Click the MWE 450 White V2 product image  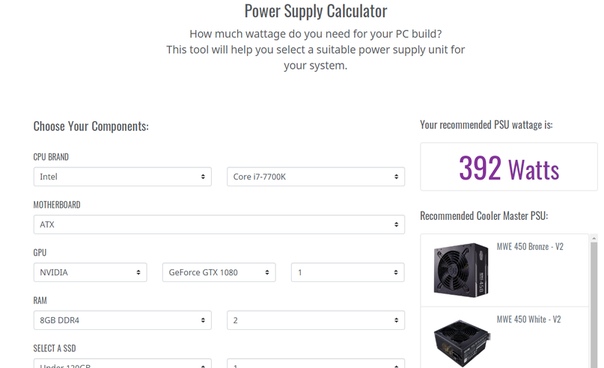point(462,343)
